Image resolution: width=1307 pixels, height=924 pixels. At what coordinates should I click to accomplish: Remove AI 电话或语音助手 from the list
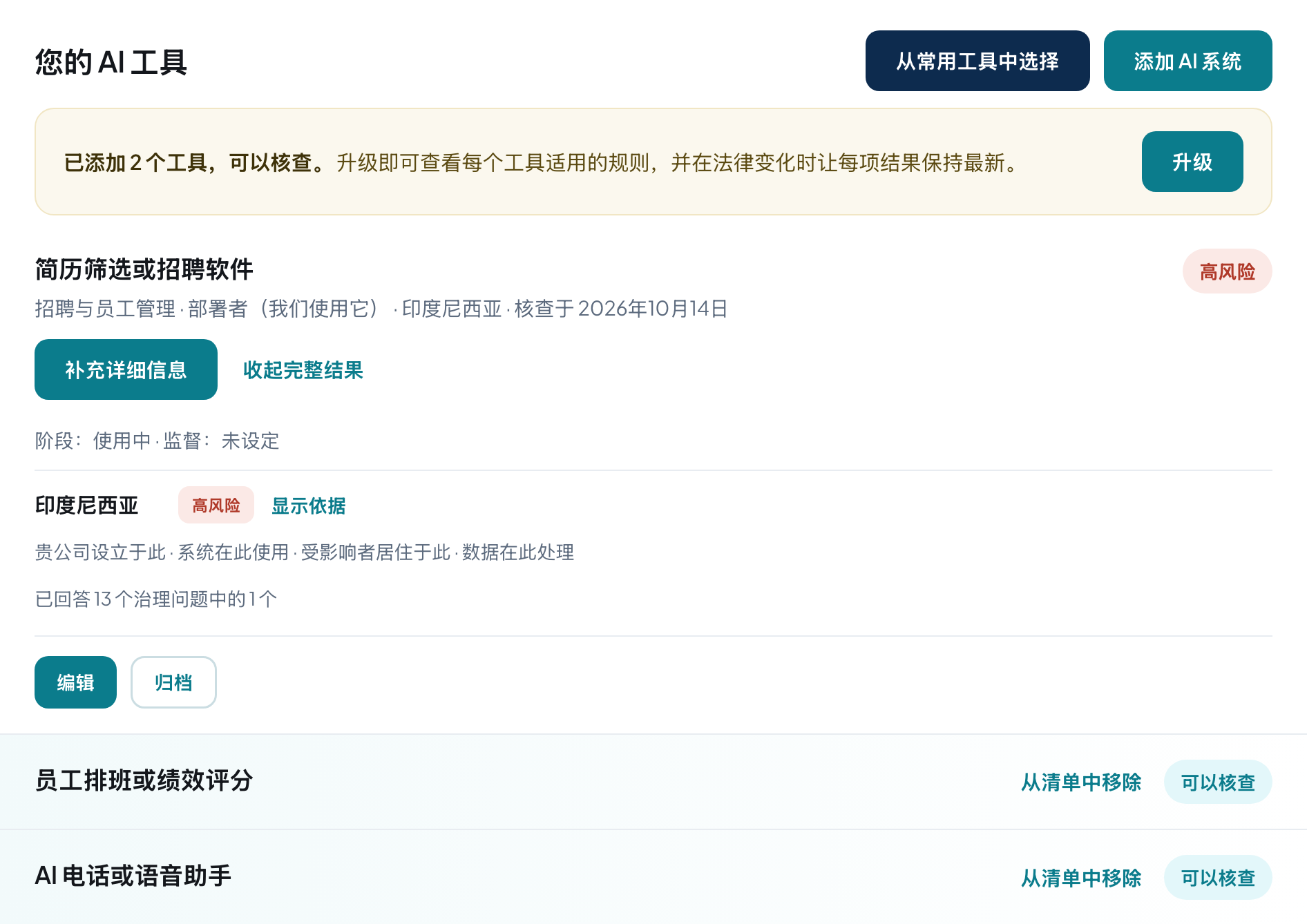click(x=1081, y=878)
